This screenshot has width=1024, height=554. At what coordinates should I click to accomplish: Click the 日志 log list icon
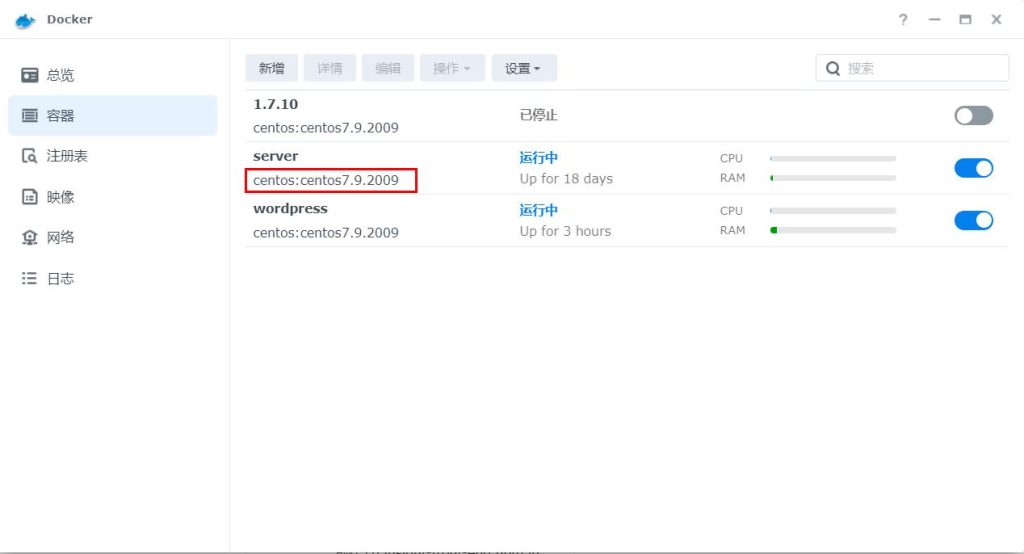pos(30,279)
